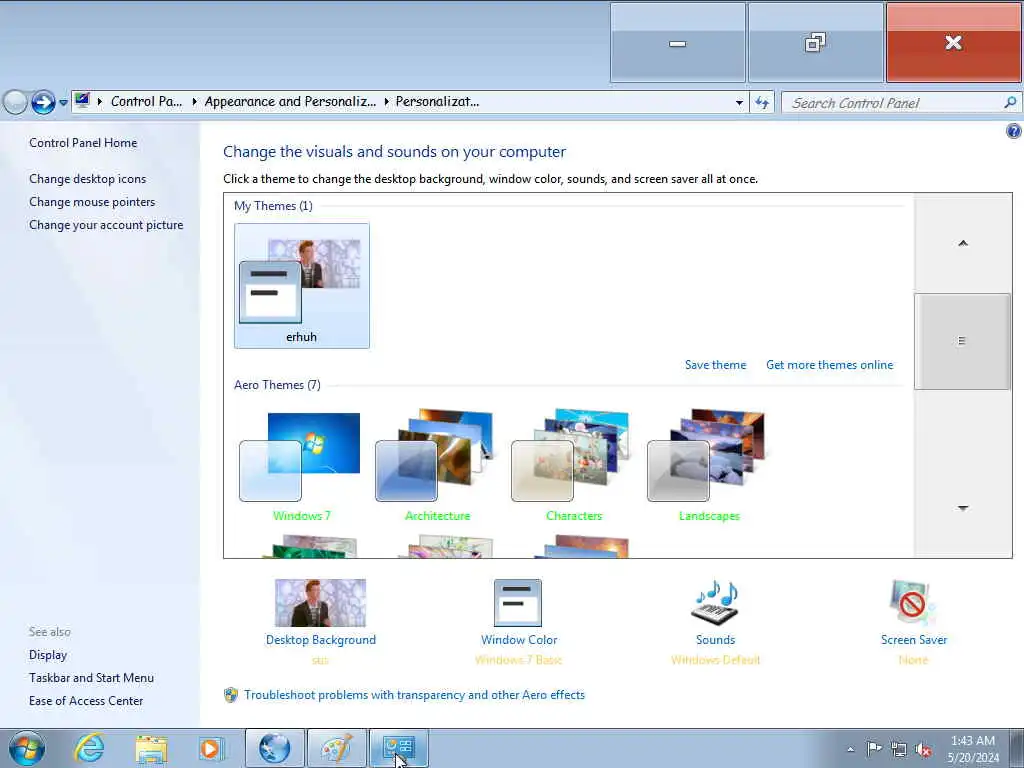Screen dimensions: 1024x768
Task: Expand the arrow after Control Pa... breadcrumb
Action: (x=195, y=102)
